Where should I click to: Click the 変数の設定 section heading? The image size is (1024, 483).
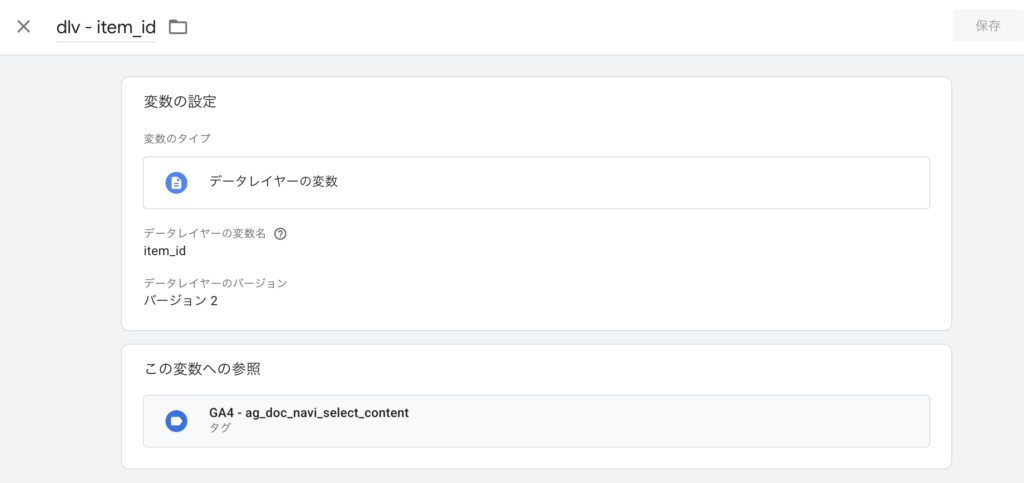[x=180, y=101]
